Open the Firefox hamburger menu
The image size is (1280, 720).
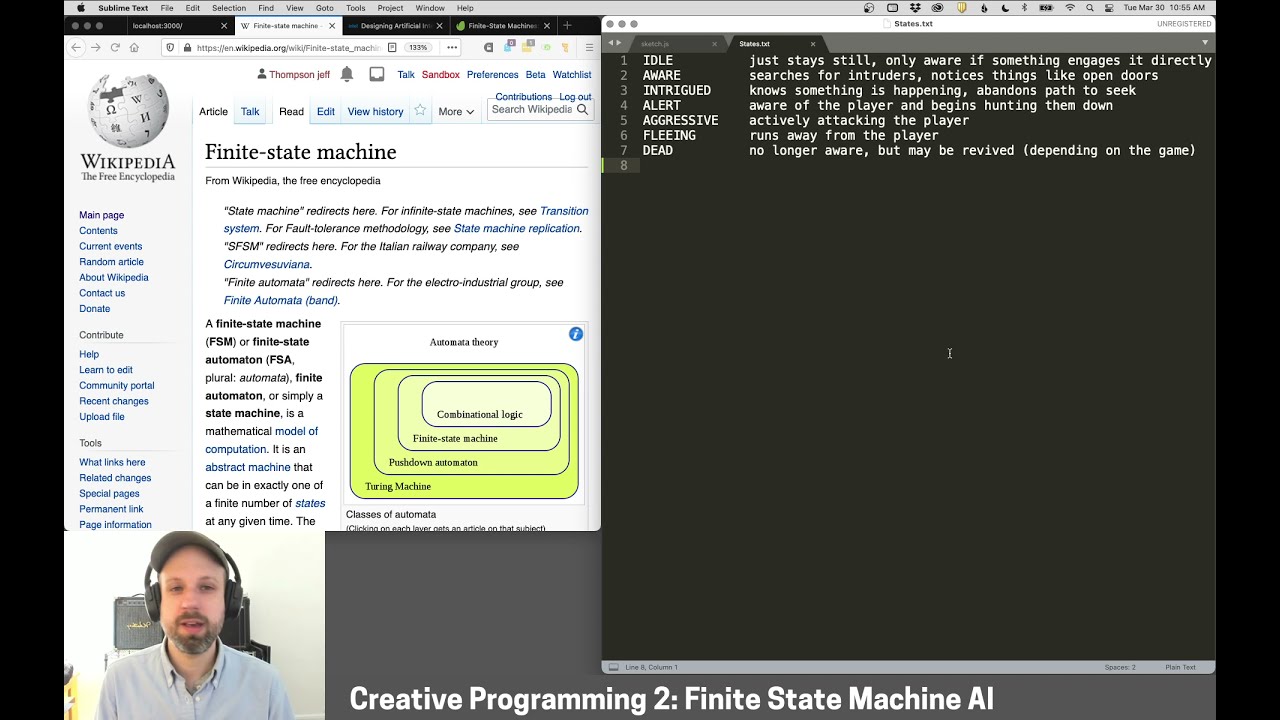591,47
